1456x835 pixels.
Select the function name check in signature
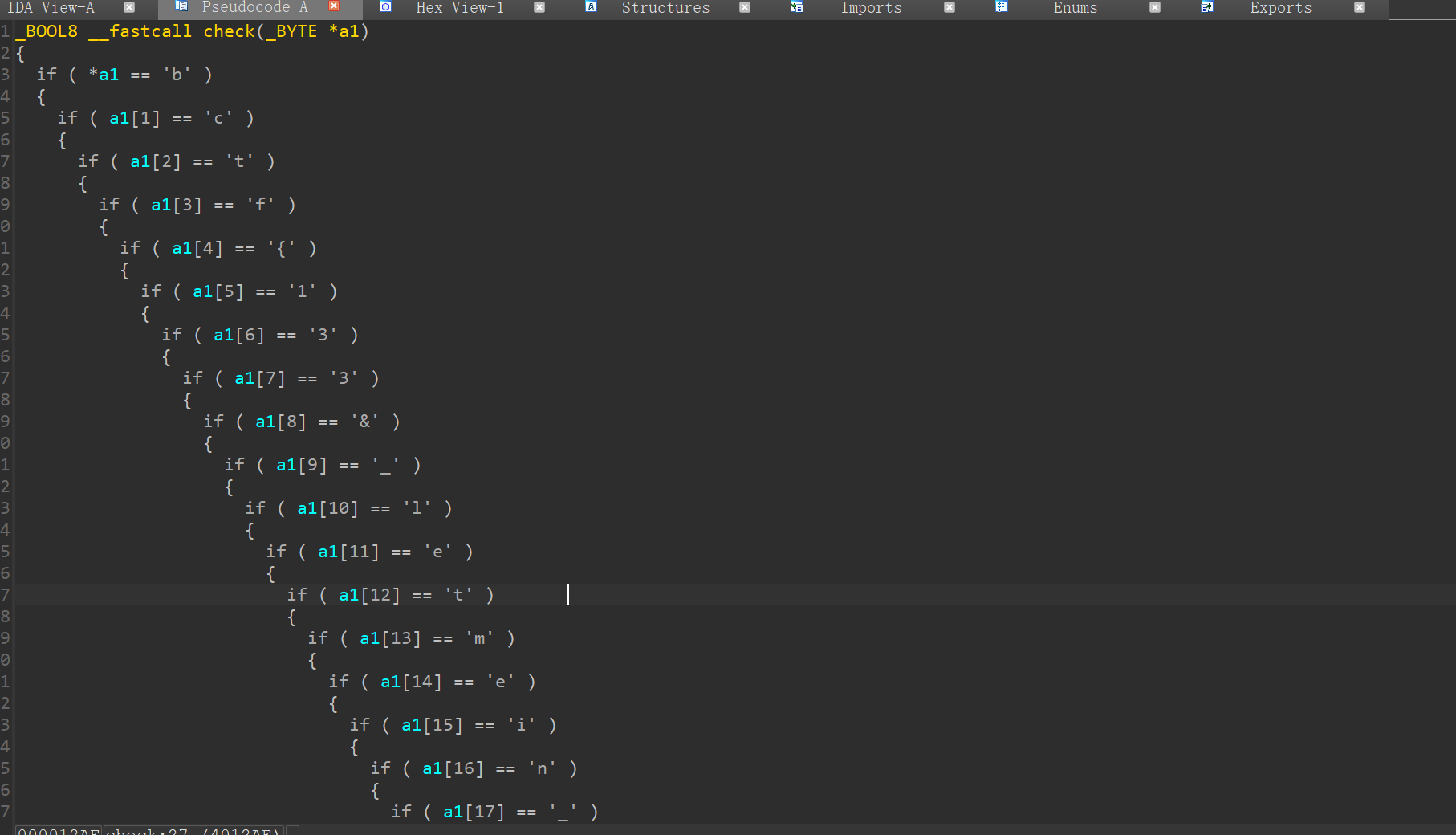click(229, 31)
